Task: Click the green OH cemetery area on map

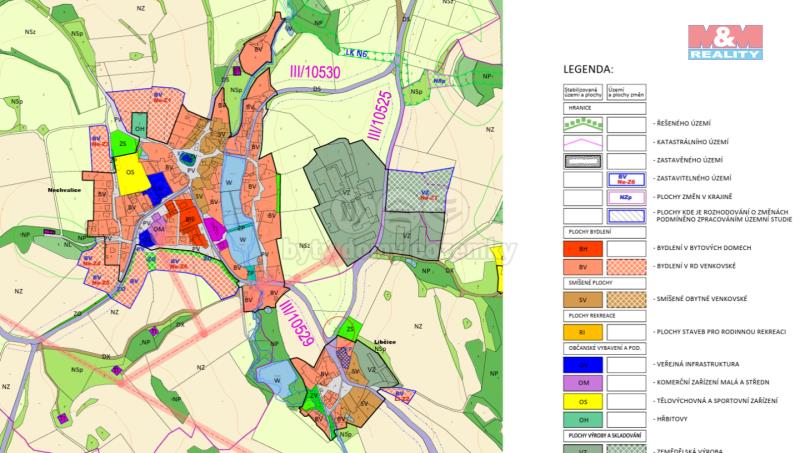Action: [x=141, y=130]
